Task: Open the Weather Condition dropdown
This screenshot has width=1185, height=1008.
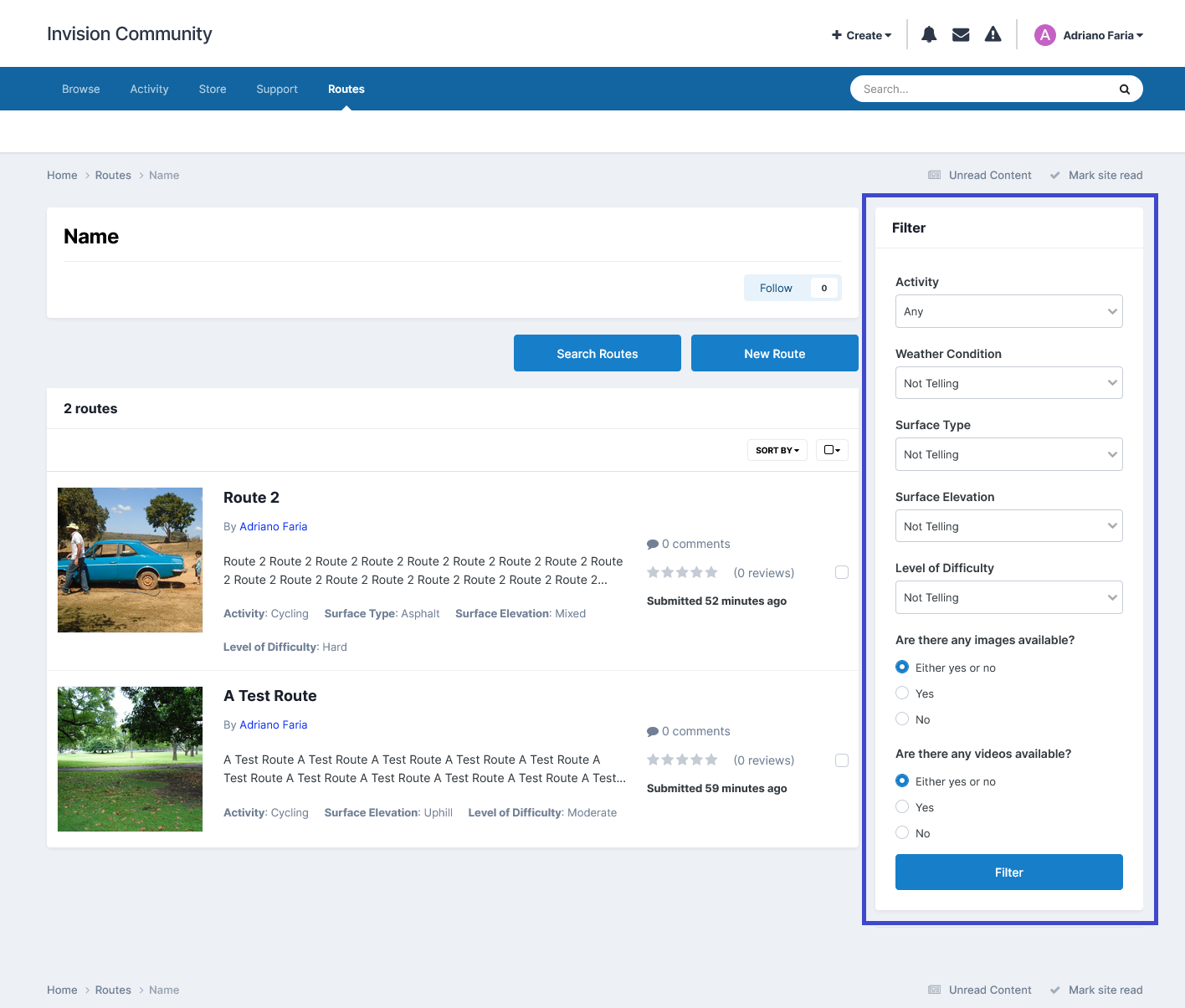Action: click(x=1009, y=383)
